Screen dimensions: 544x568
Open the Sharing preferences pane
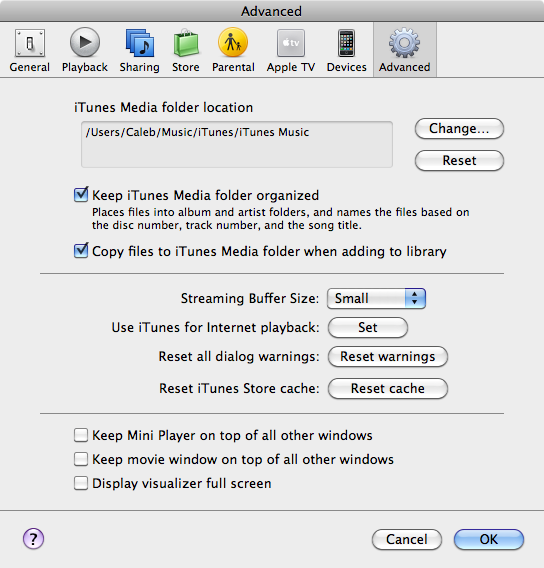pyautogui.click(x=139, y=51)
